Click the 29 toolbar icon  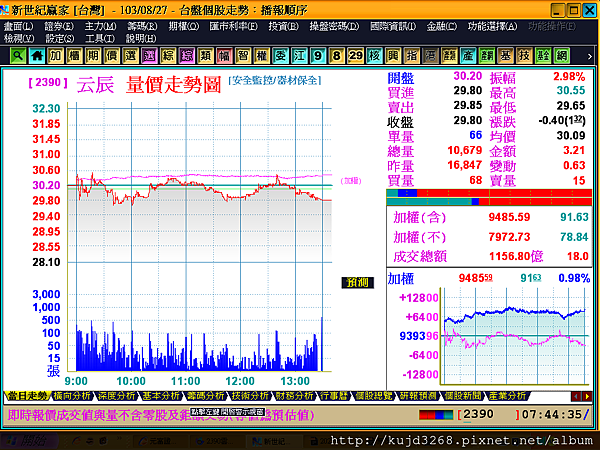tap(355, 56)
